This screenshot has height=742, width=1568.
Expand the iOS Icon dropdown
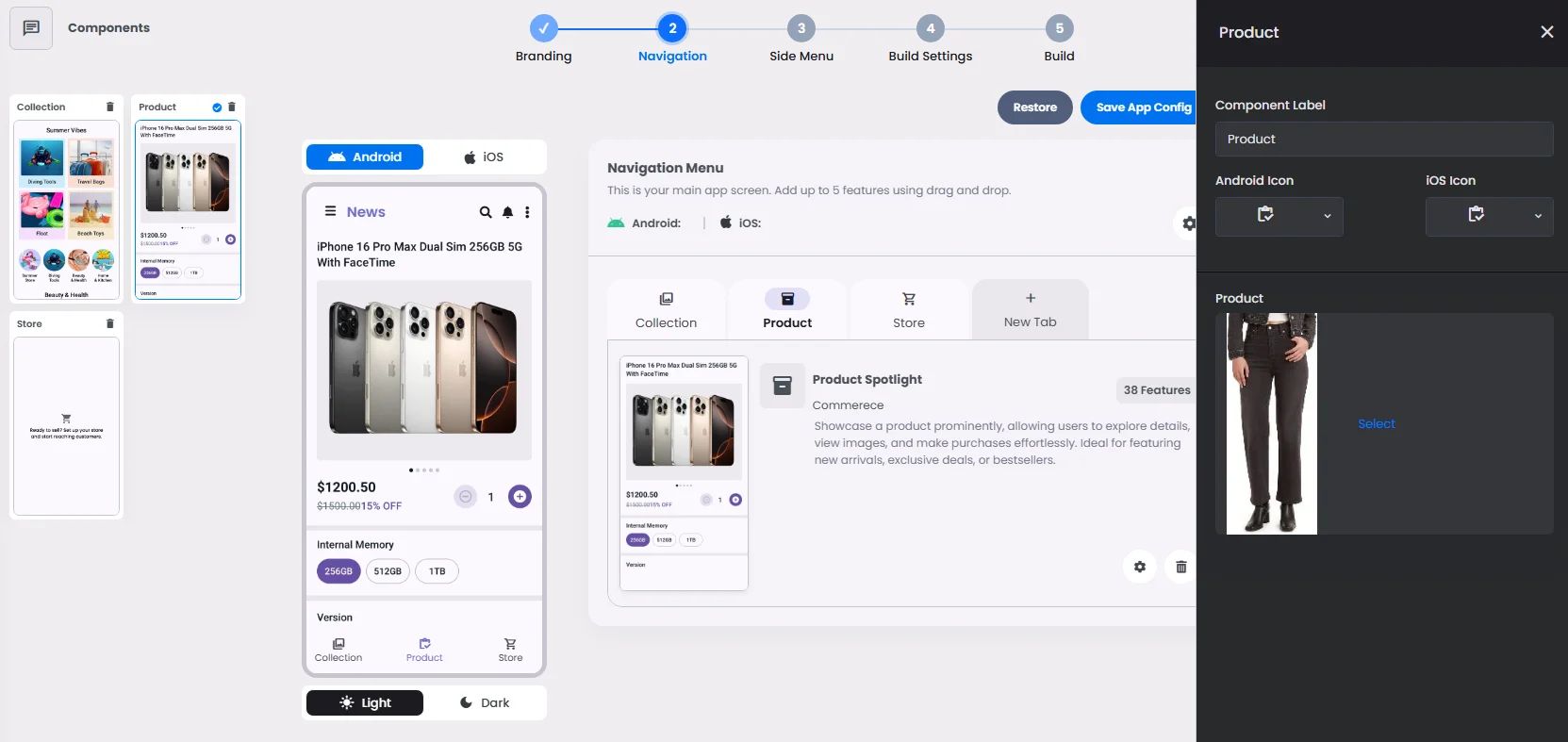[1490, 216]
